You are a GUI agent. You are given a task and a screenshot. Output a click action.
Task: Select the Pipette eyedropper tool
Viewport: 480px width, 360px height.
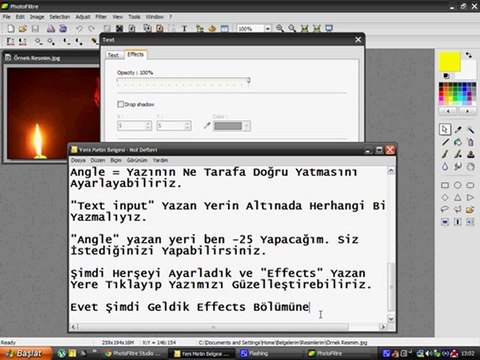pyautogui.click(x=458, y=130)
